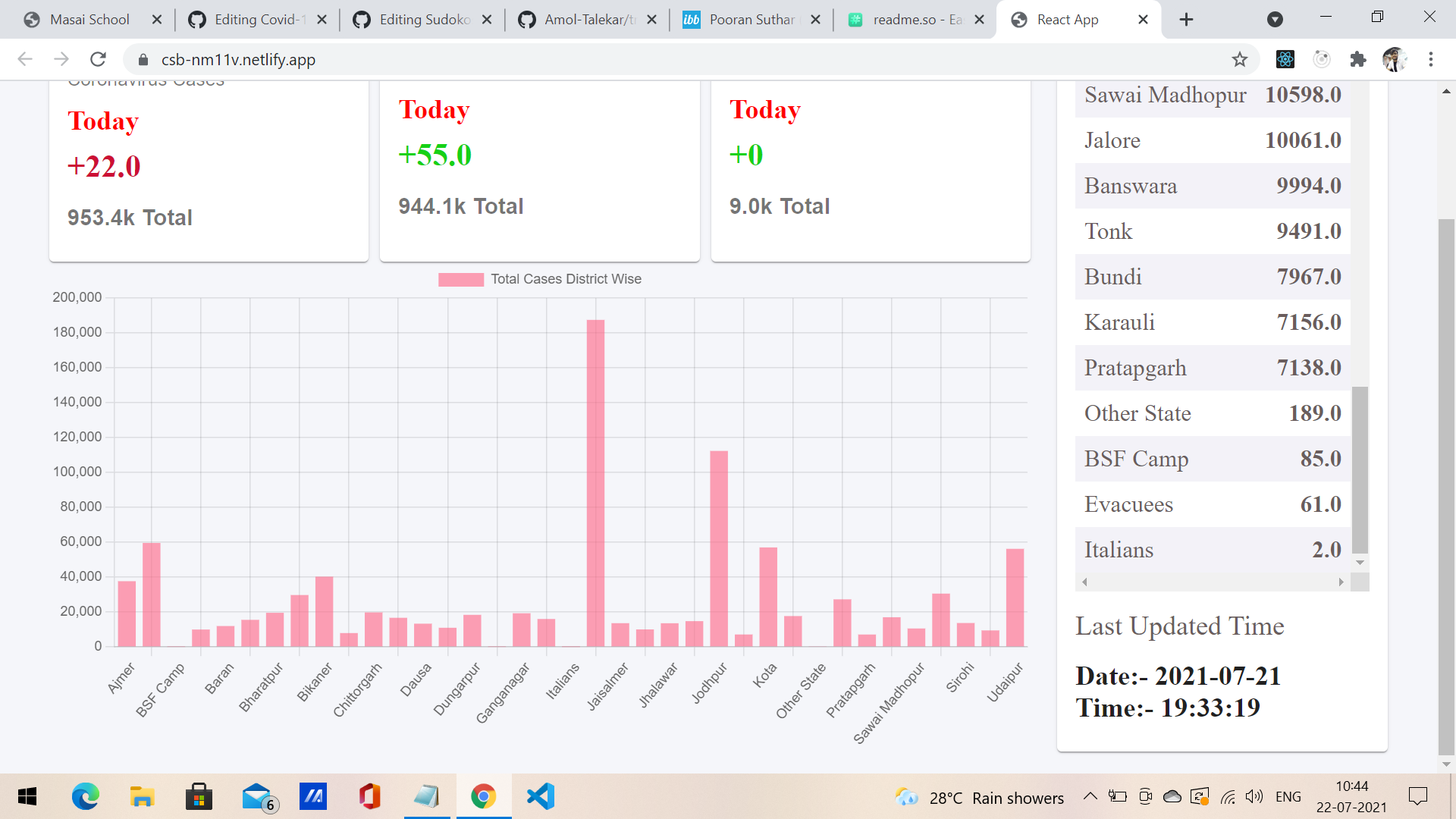The image size is (1456, 819).
Task: Click the Jodhpur bar in chart
Action: (x=719, y=549)
